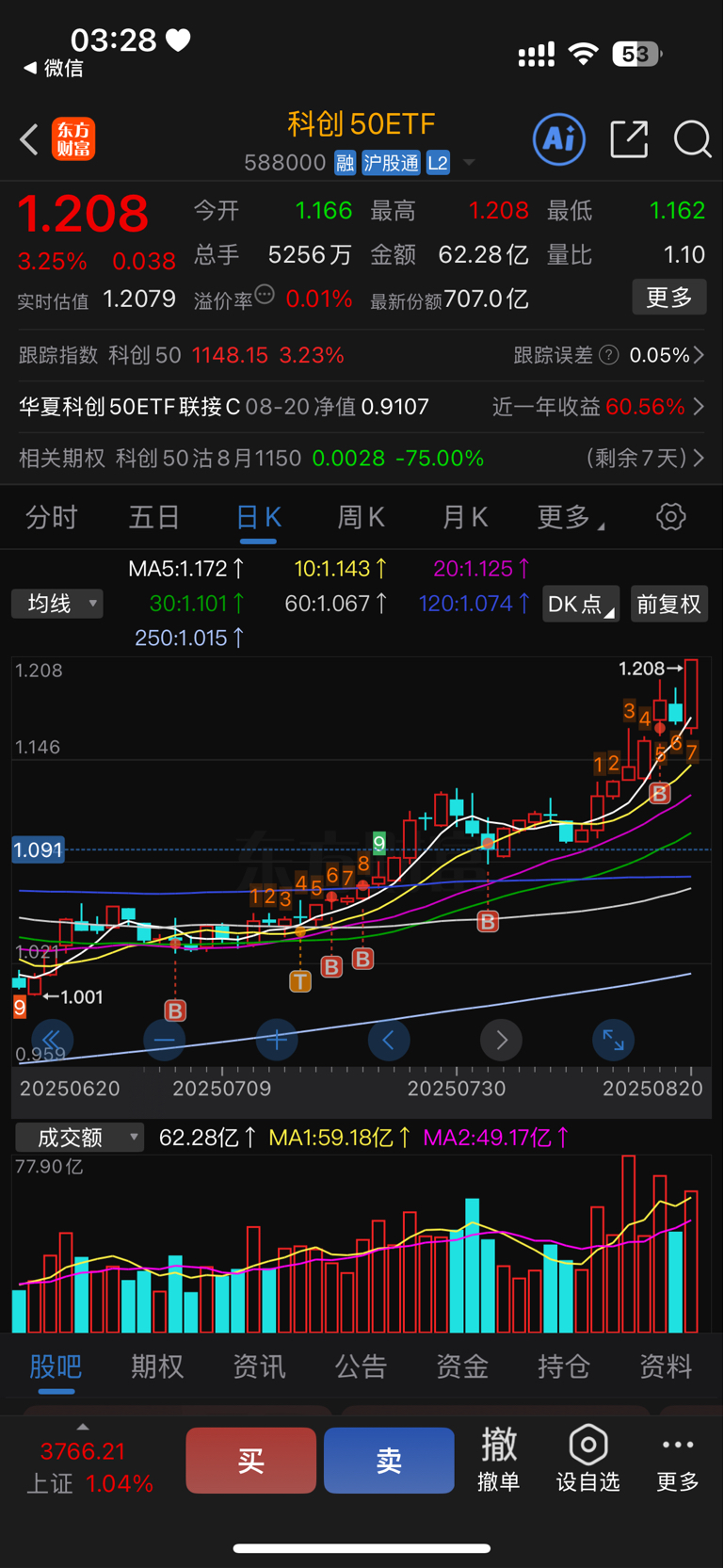
Task: Switch to 分时 chart tab
Action: 51,517
